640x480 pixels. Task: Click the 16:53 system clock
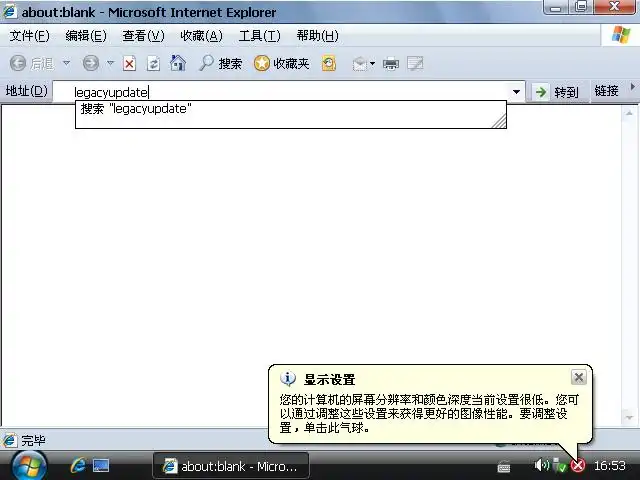(609, 465)
